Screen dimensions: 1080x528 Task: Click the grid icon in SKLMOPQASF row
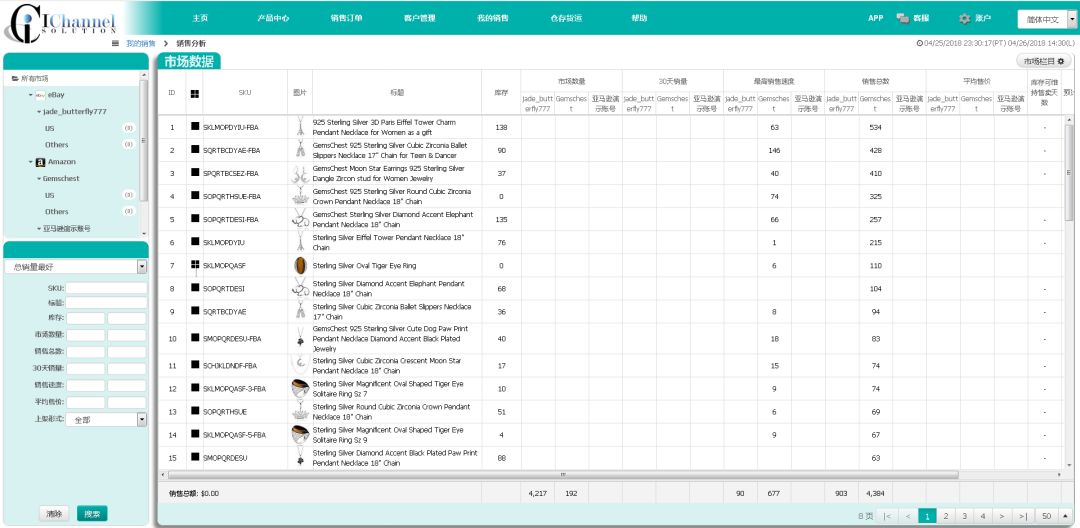pos(195,265)
